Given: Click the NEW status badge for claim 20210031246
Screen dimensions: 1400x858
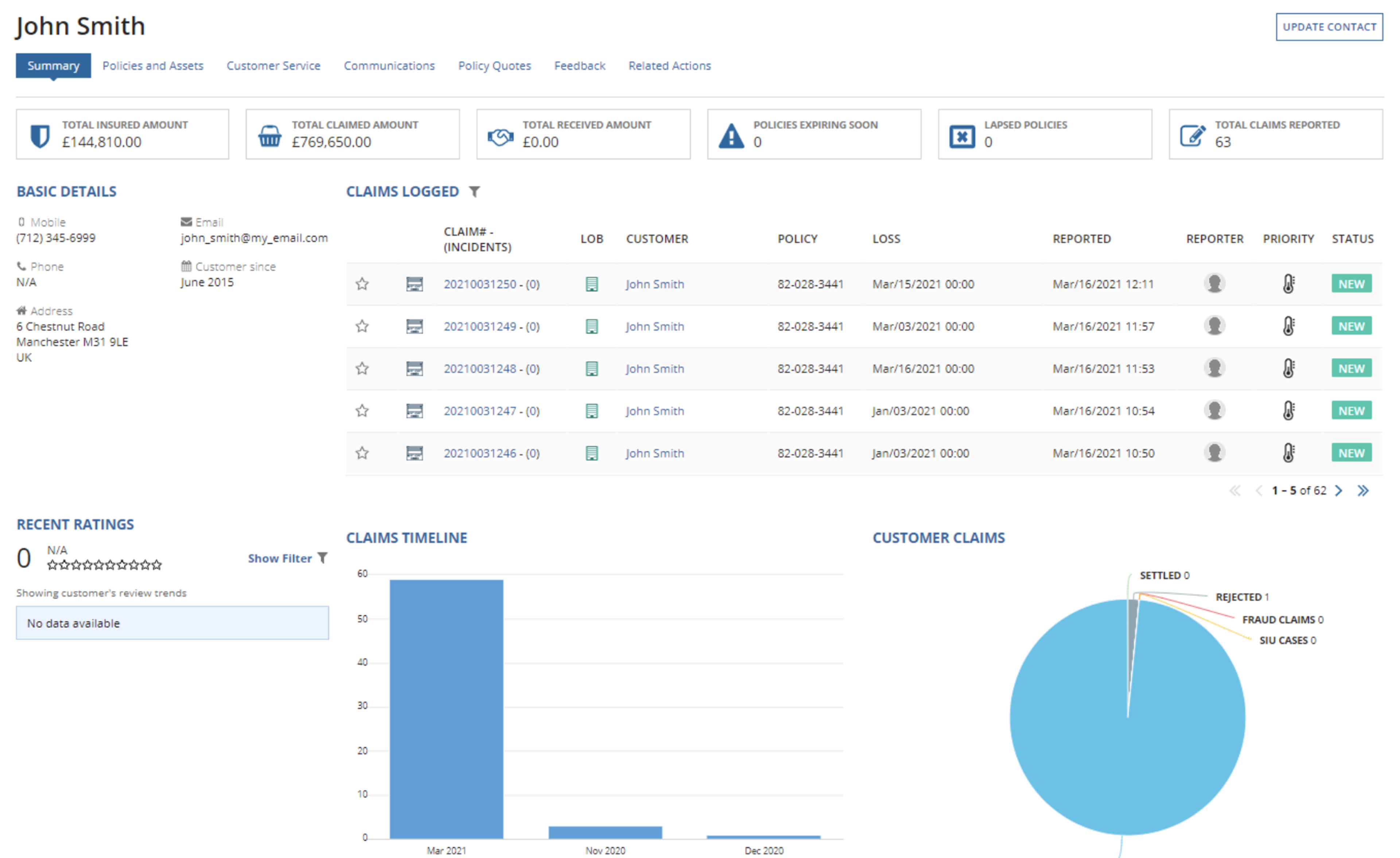Looking at the screenshot, I should click(1351, 453).
